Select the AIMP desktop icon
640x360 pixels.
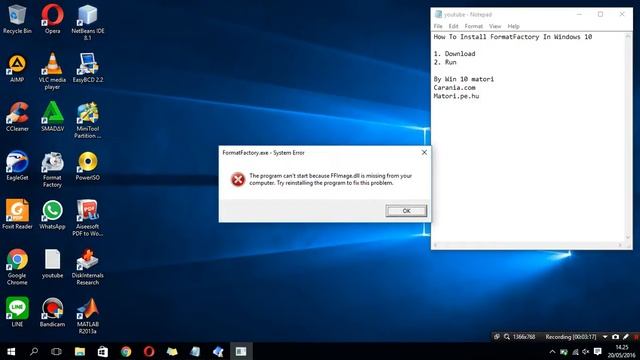coord(17,68)
